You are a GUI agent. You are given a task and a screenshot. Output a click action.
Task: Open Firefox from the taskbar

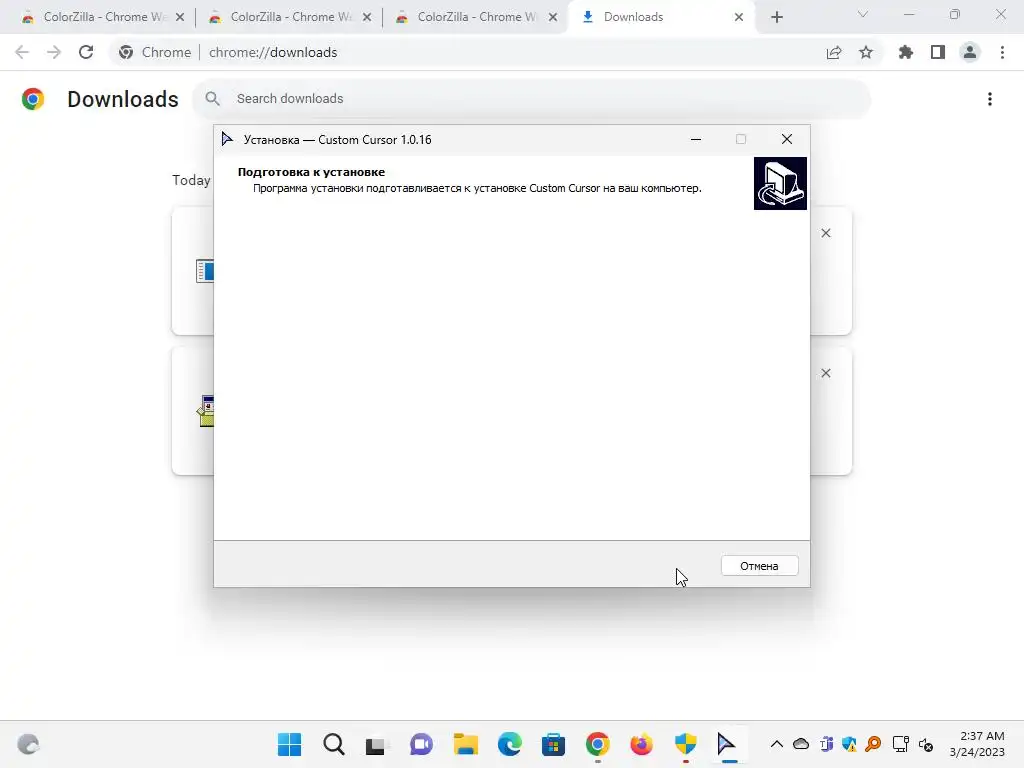click(641, 744)
